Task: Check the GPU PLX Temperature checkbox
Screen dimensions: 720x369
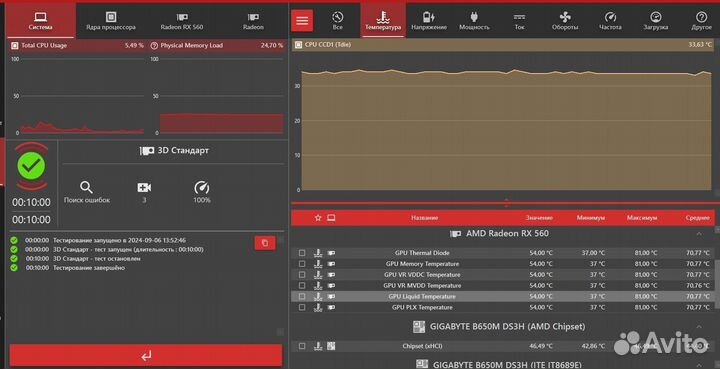Action: (x=302, y=308)
